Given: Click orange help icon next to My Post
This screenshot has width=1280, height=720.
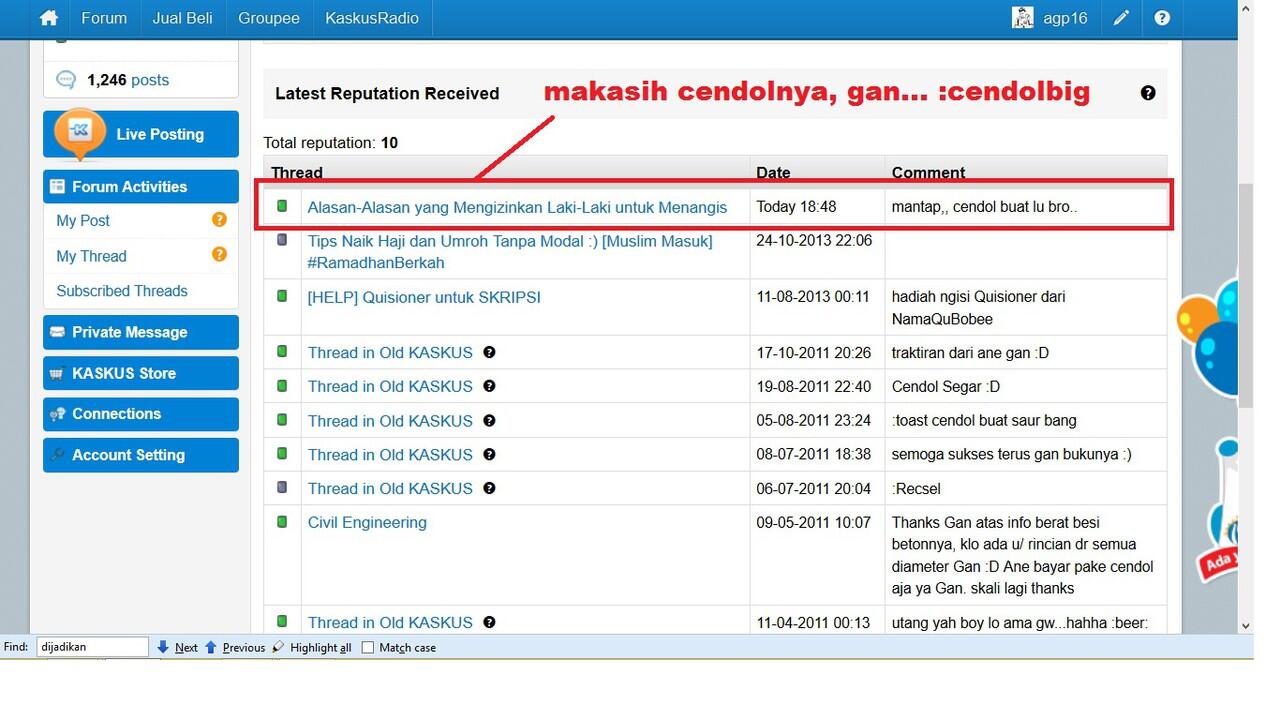Looking at the screenshot, I should (219, 220).
